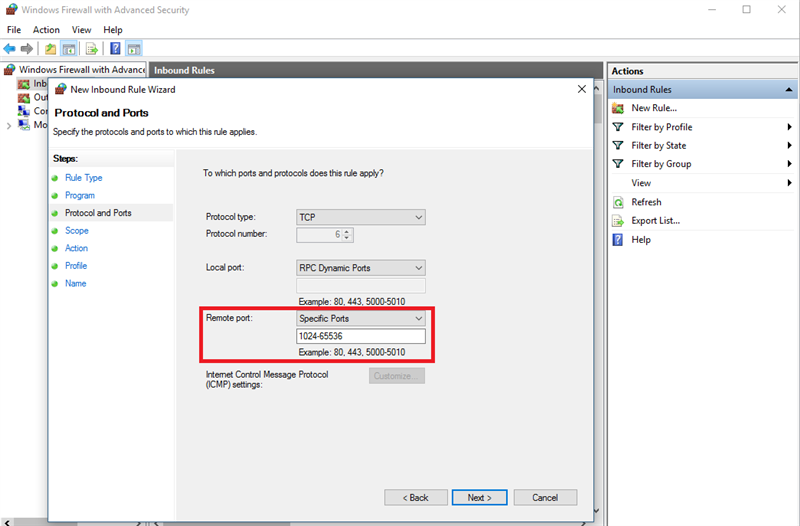
Task: Click the Refresh icon in Actions pane
Action: tap(618, 202)
